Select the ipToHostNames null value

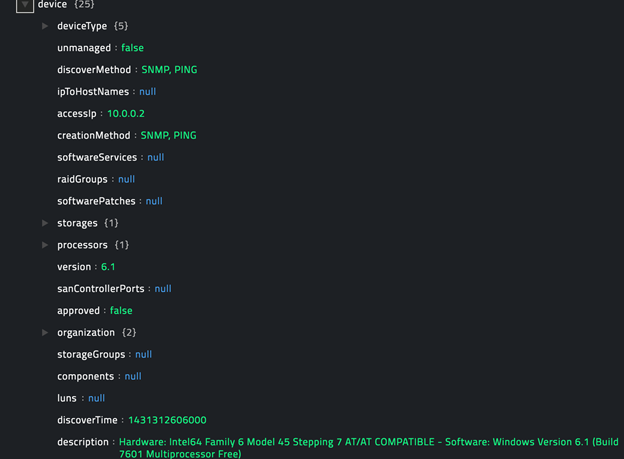tap(147, 92)
